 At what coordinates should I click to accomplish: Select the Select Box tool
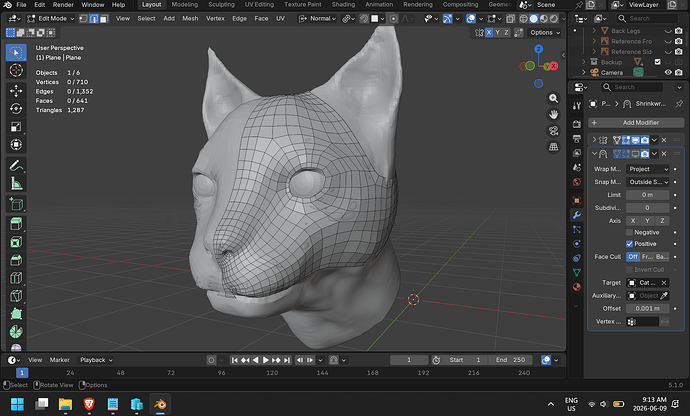pyautogui.click(x=16, y=52)
